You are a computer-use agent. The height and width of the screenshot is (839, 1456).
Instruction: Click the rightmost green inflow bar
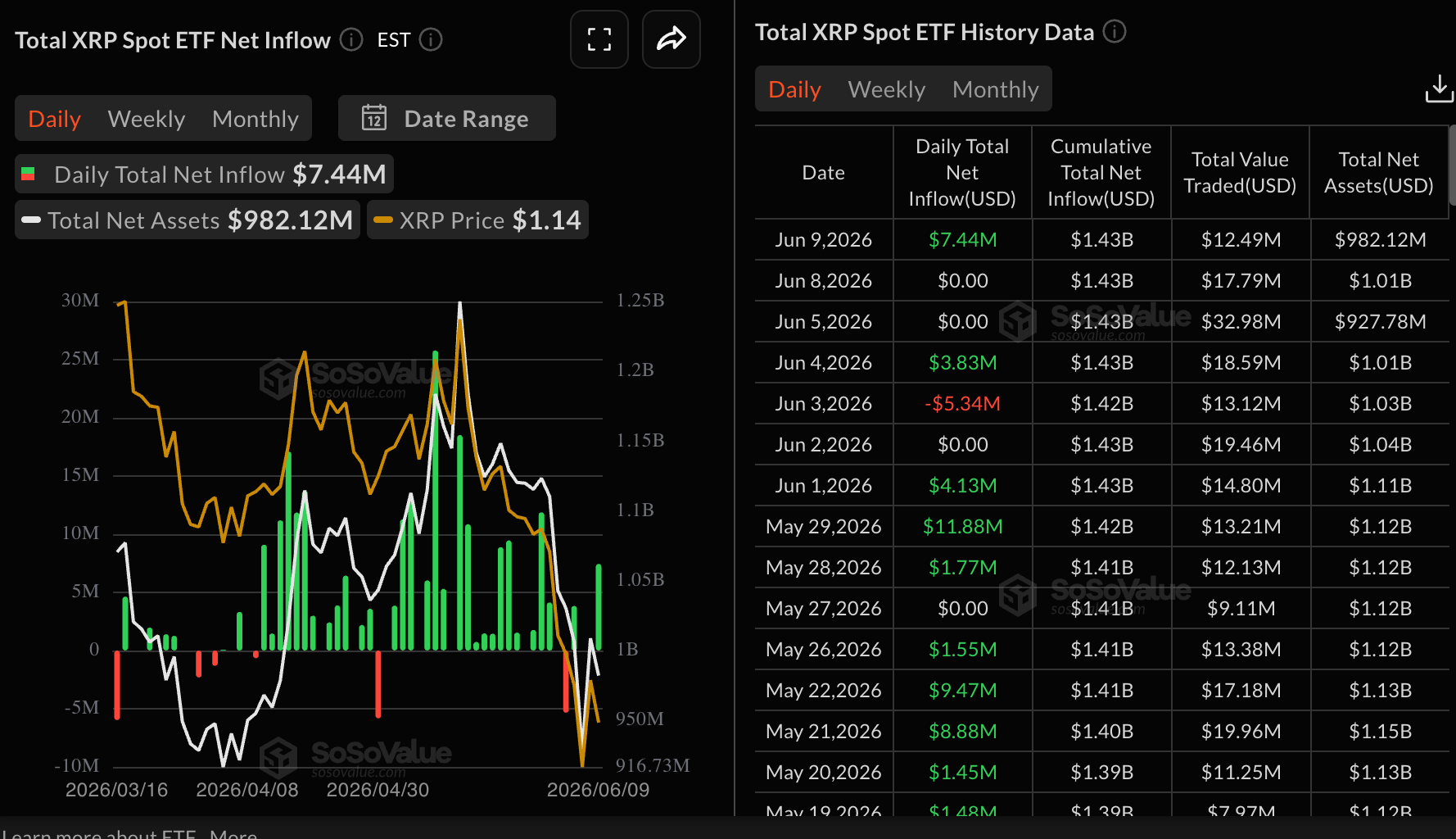[599, 607]
